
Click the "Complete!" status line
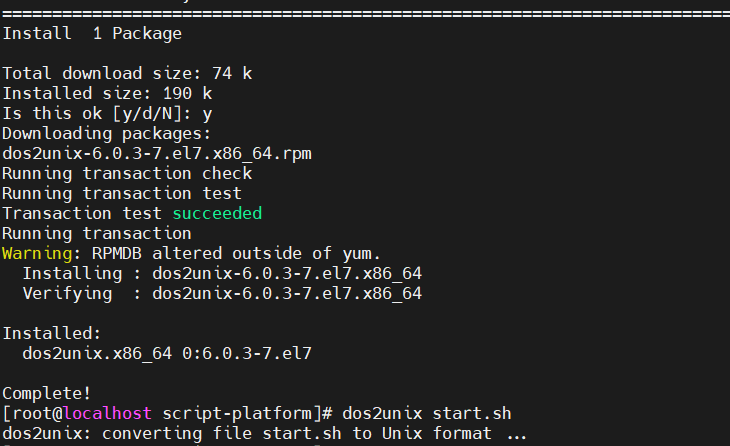pos(47,393)
